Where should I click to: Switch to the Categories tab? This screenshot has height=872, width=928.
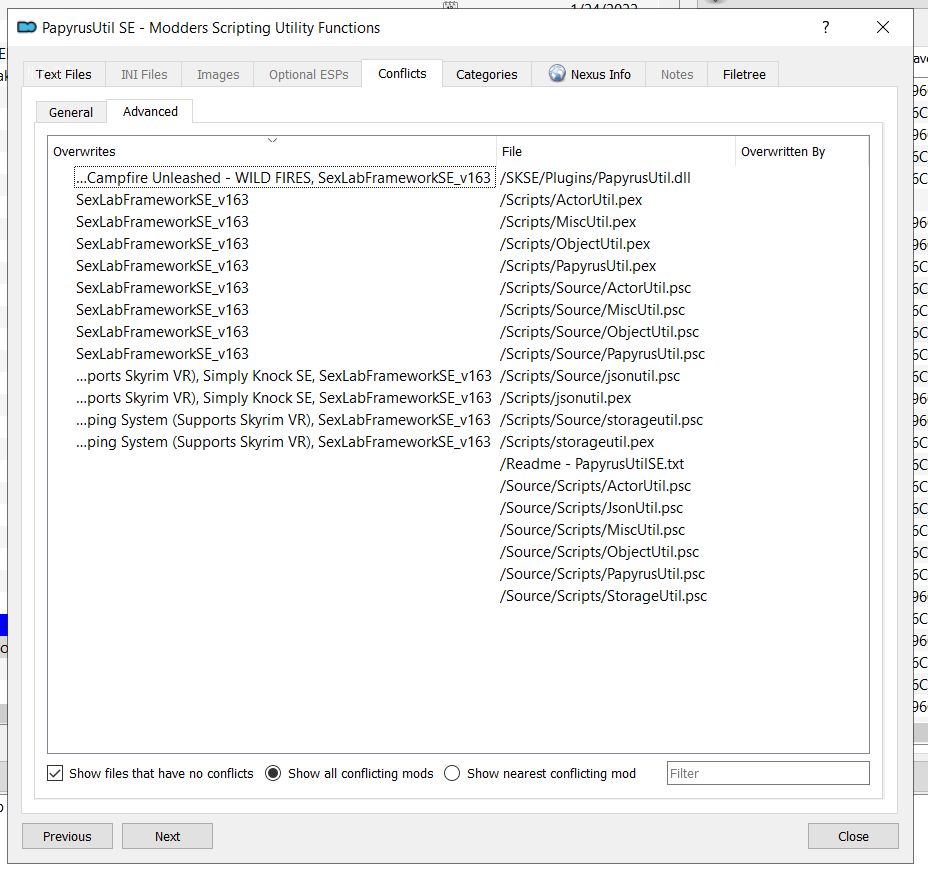[486, 75]
